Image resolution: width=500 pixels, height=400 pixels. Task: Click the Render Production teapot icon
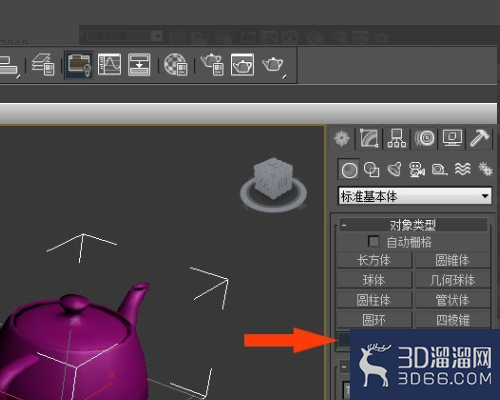[273, 65]
